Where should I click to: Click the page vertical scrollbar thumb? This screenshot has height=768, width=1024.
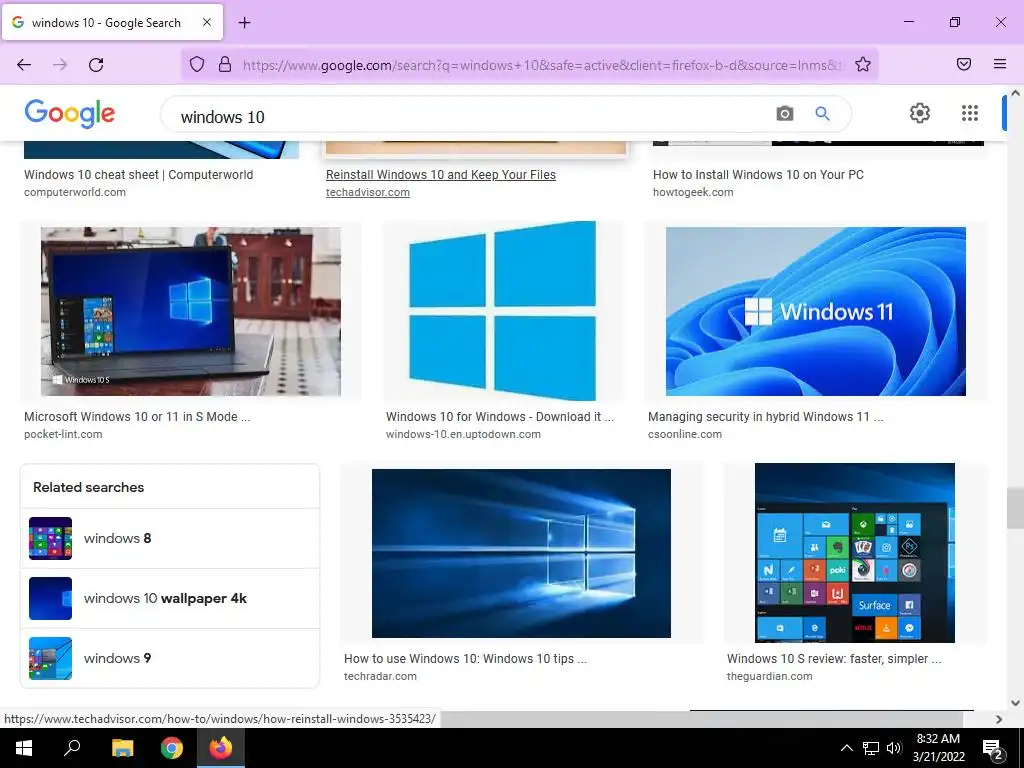1015,508
